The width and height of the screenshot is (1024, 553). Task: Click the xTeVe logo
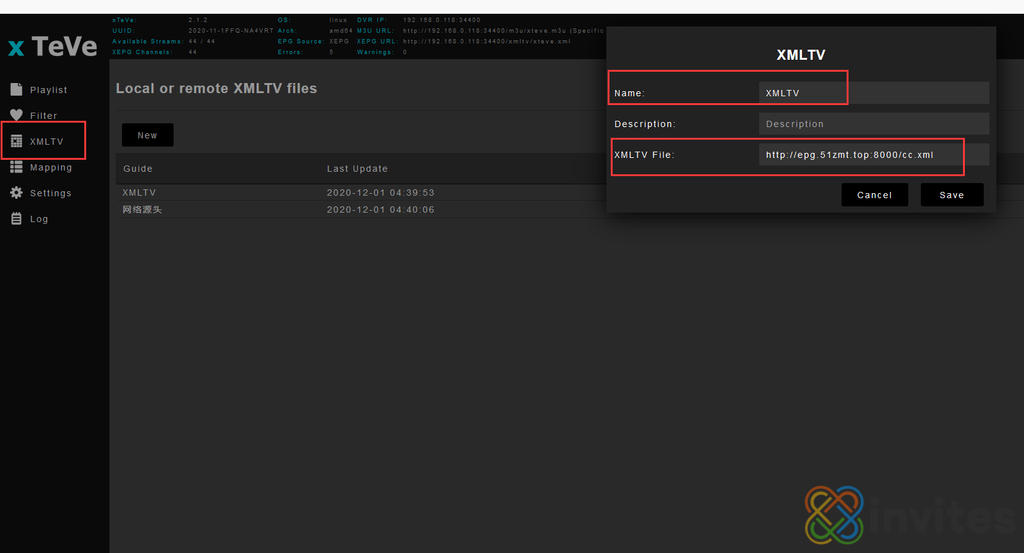(x=53, y=46)
